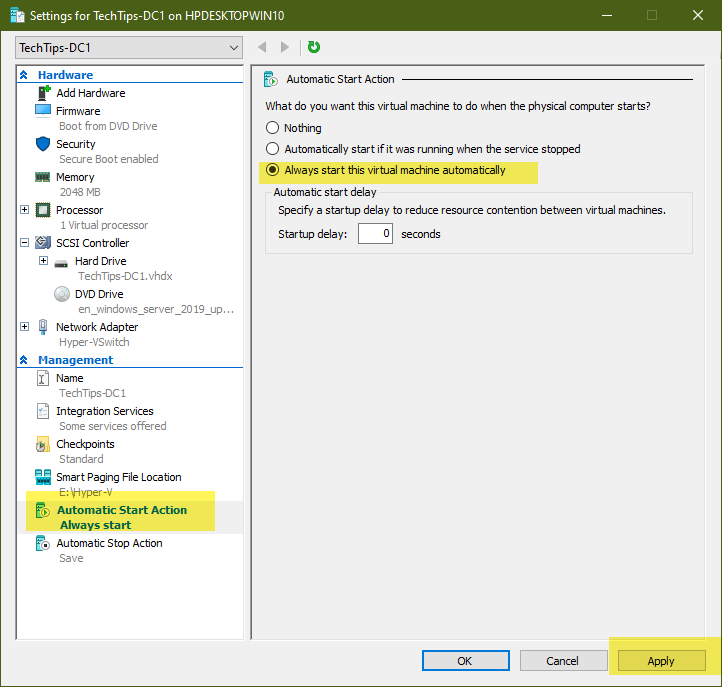Click the Security shield icon
Screen dimensions: 722x687
click(x=43, y=144)
